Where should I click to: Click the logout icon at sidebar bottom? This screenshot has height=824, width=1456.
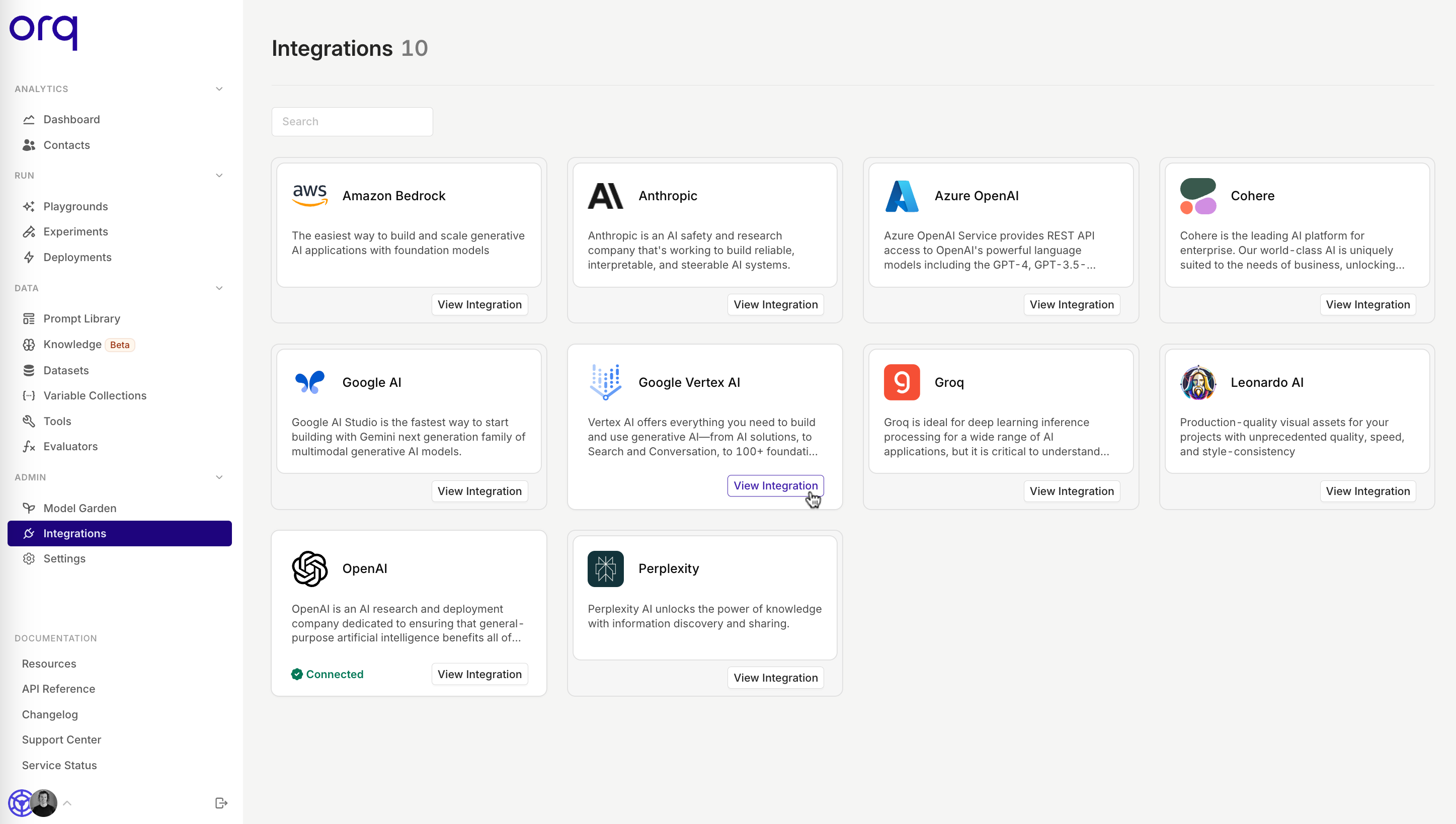(x=221, y=803)
